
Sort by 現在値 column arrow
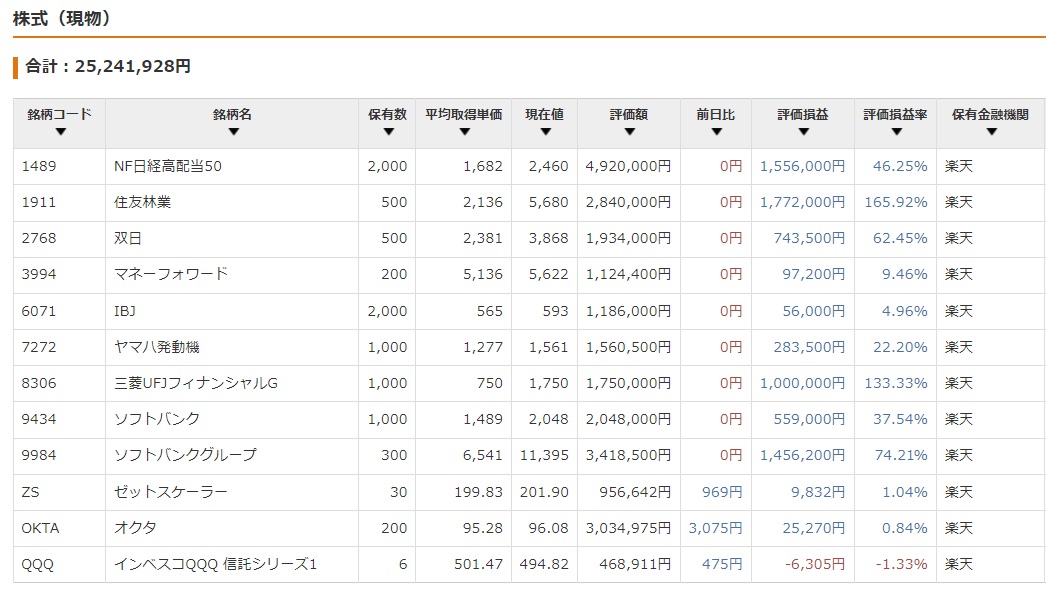tap(545, 132)
